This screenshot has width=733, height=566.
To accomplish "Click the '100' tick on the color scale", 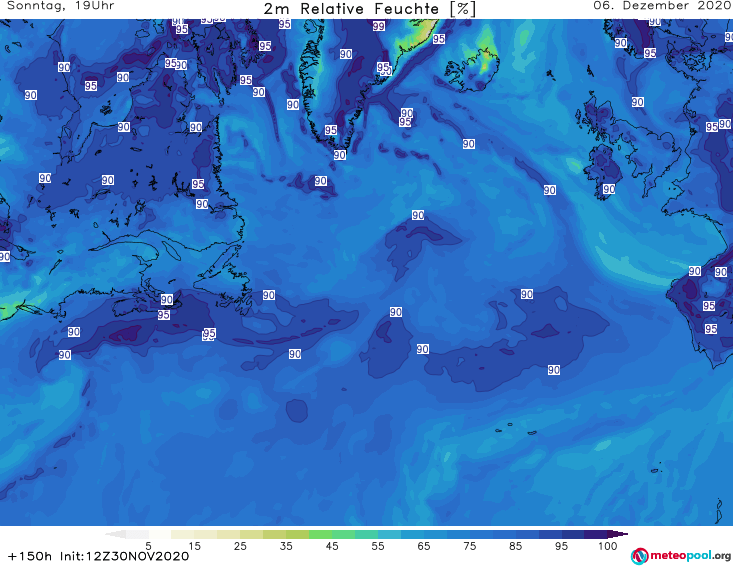I will (608, 546).
